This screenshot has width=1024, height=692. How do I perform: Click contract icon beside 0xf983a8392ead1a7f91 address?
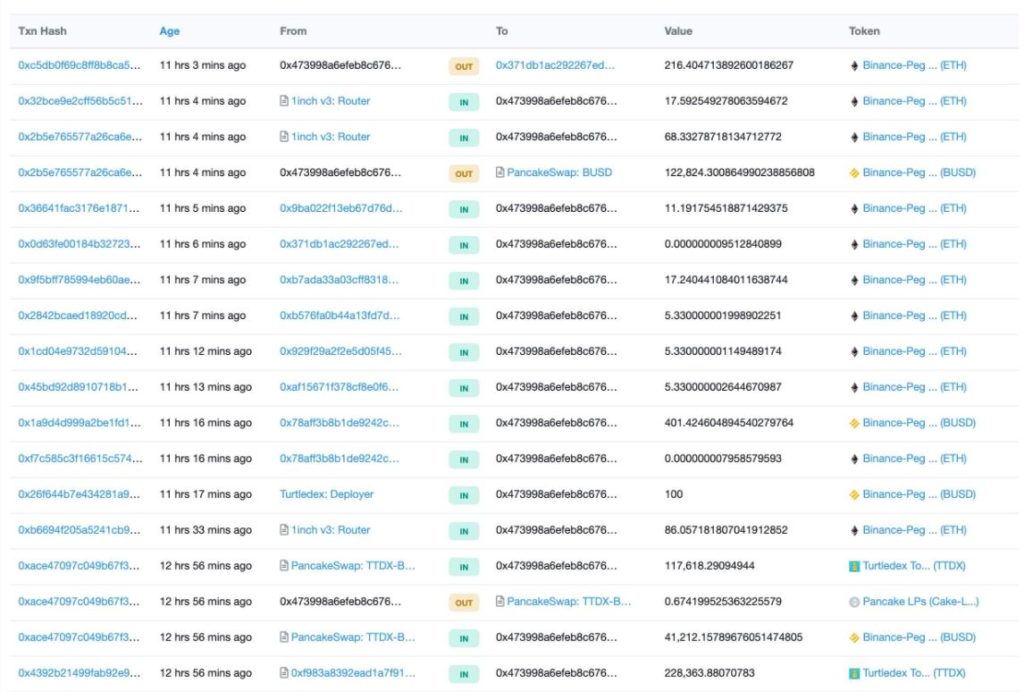pyautogui.click(x=284, y=673)
